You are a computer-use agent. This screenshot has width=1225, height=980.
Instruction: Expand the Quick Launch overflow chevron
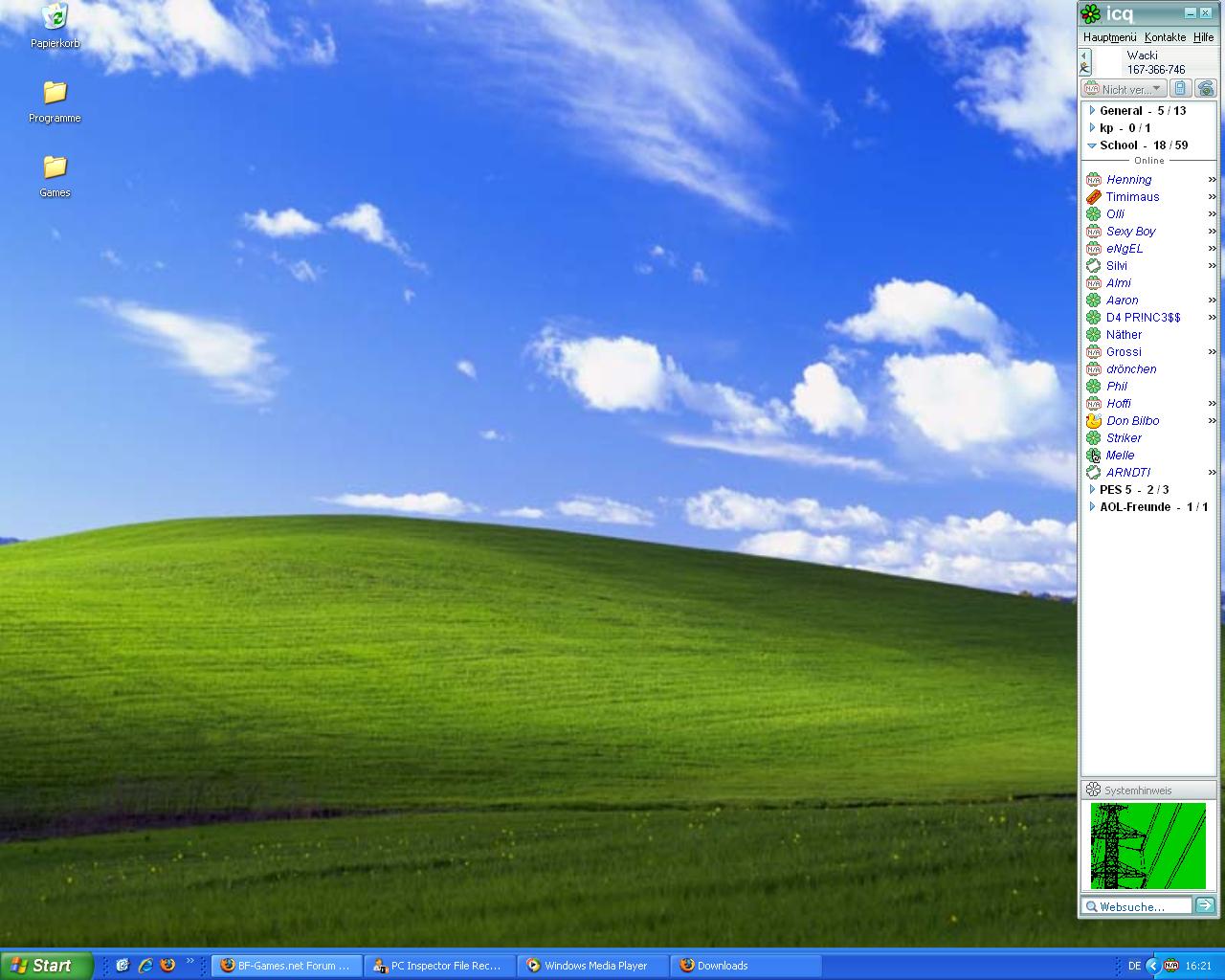[189, 961]
